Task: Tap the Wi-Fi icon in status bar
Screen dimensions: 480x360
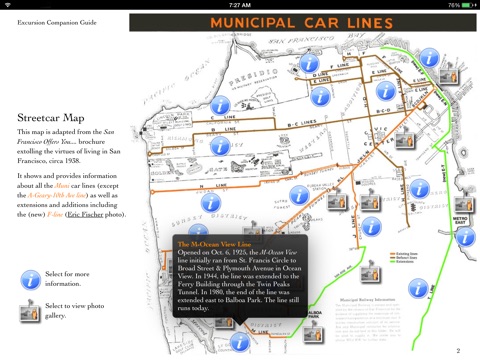Action: 7,5
